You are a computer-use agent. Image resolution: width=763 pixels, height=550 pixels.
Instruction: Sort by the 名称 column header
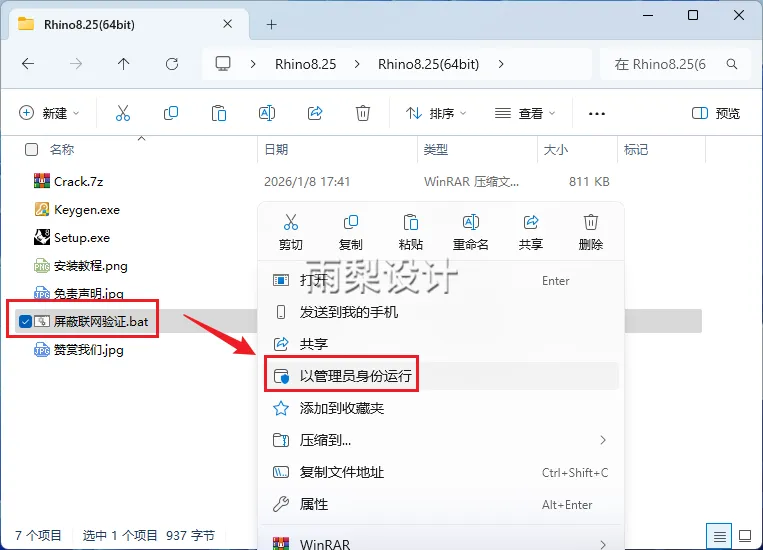click(62, 149)
